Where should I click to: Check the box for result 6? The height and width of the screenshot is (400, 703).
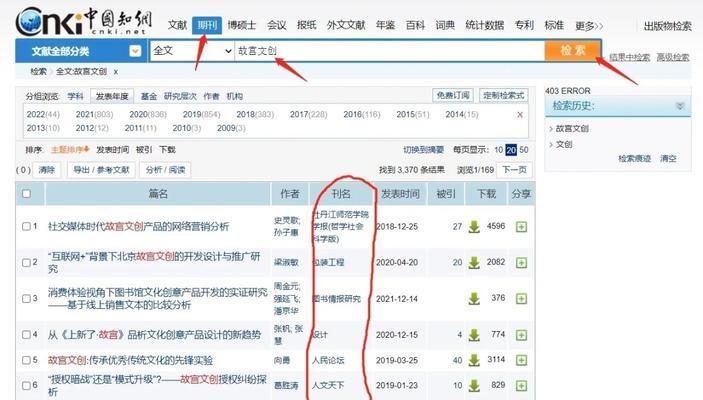(26, 385)
